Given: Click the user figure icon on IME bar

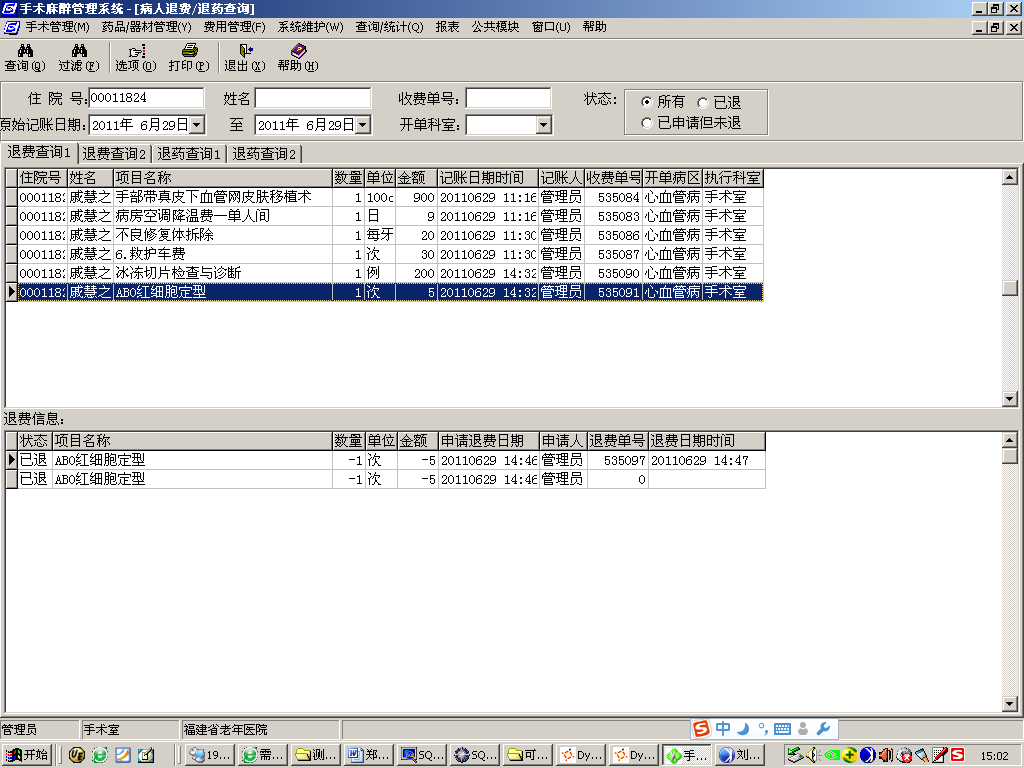Looking at the screenshot, I should click(x=803, y=729).
